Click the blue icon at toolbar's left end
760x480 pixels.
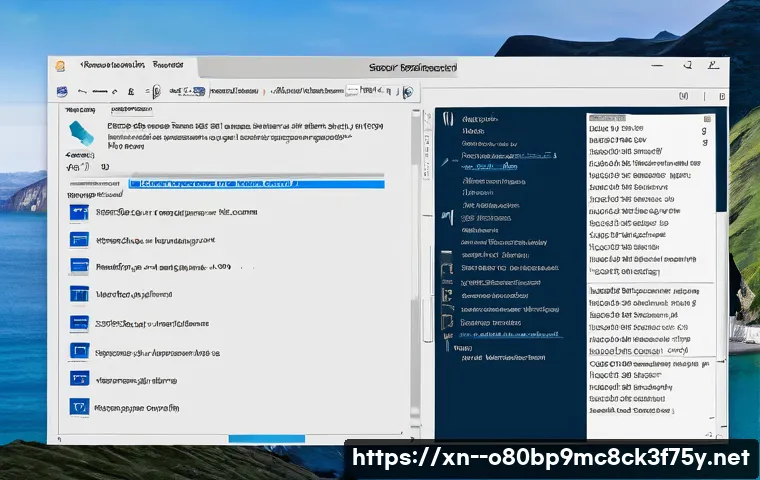pos(63,91)
